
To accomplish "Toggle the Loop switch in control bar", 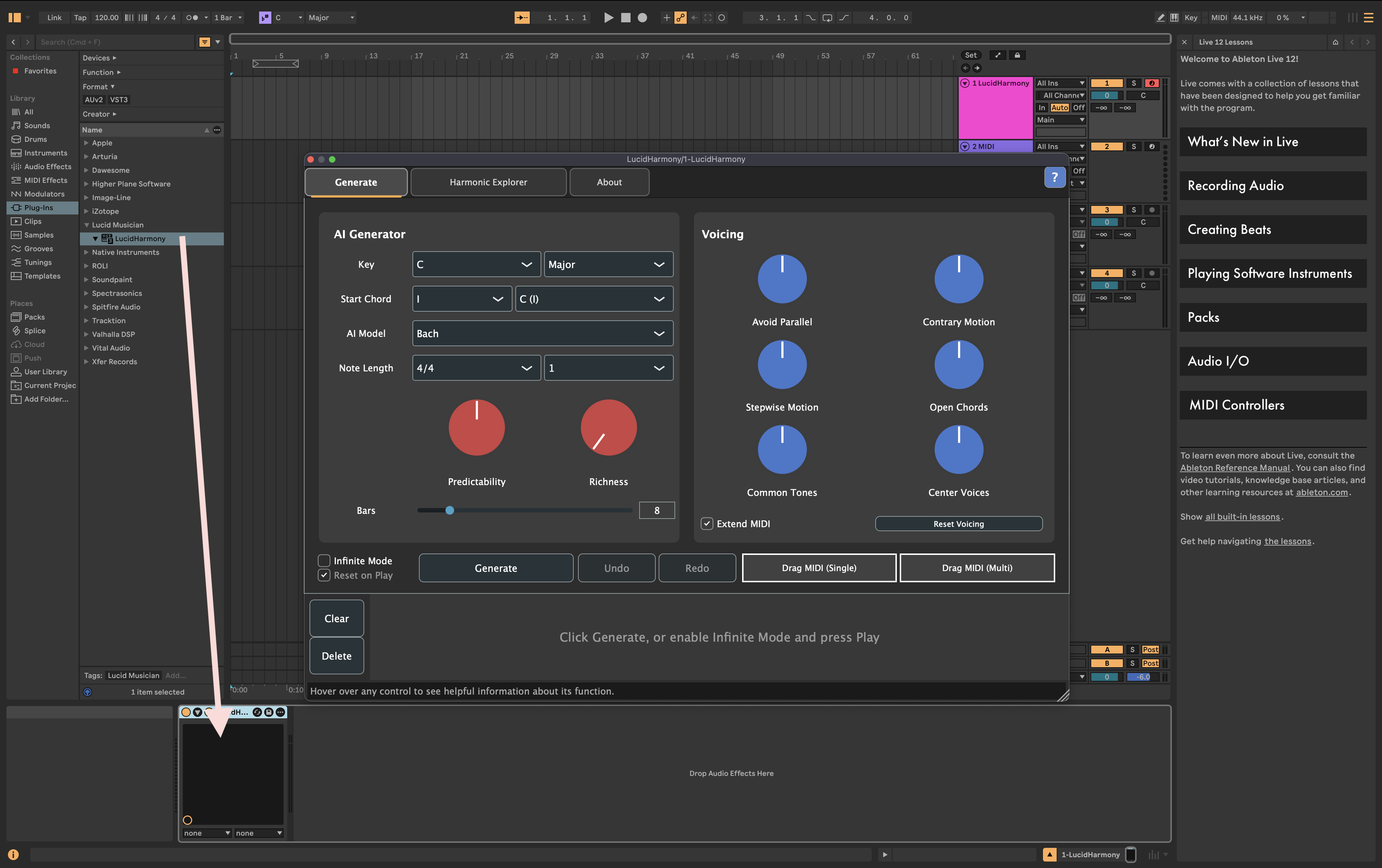I will pyautogui.click(x=827, y=18).
